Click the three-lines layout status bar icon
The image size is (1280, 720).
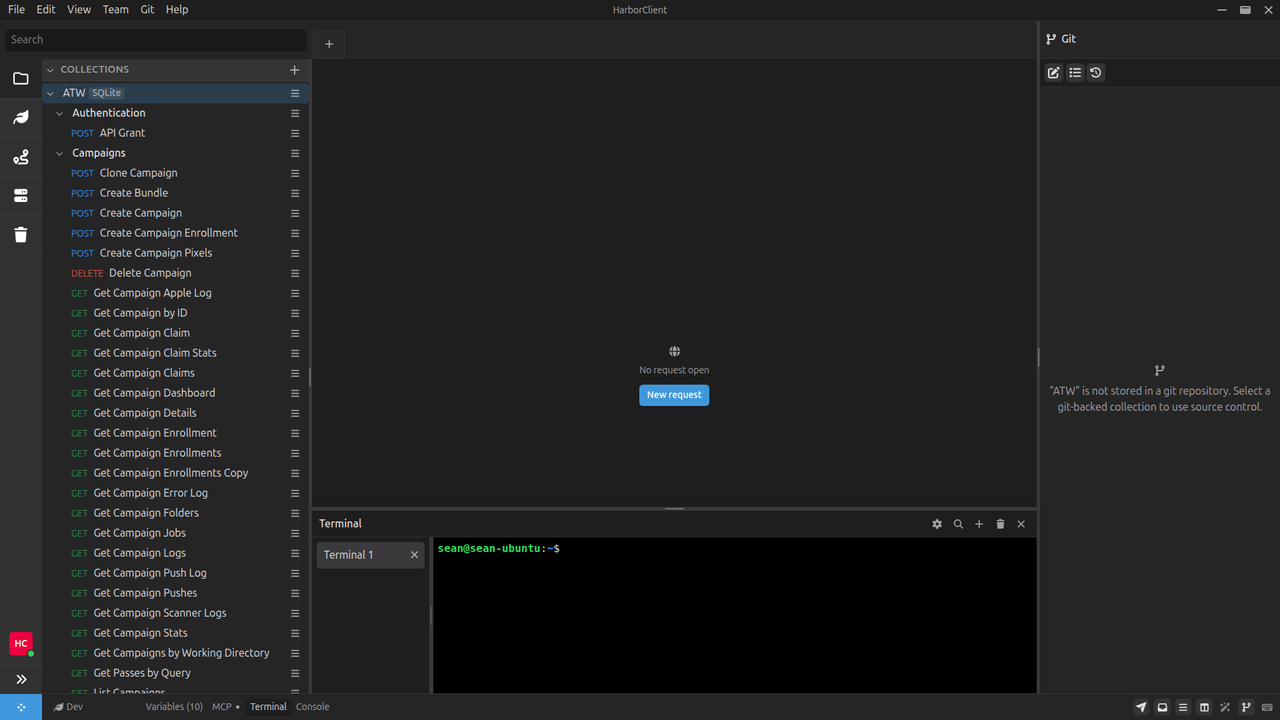pyautogui.click(x=1183, y=707)
